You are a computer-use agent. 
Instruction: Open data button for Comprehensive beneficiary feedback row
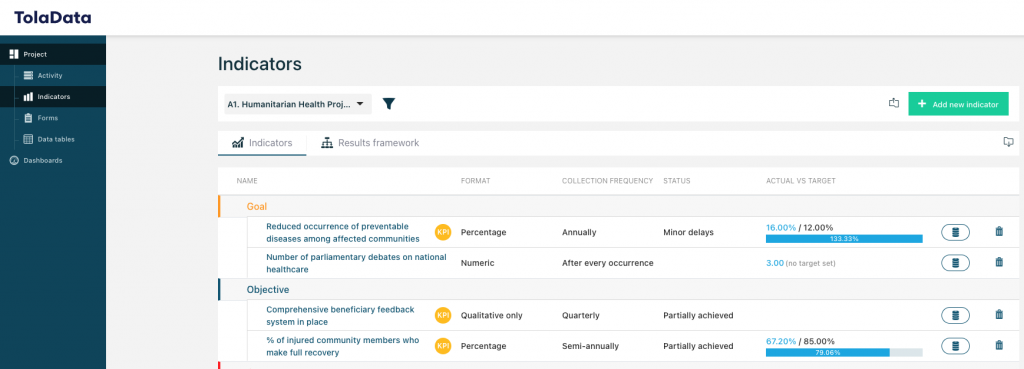click(x=955, y=315)
